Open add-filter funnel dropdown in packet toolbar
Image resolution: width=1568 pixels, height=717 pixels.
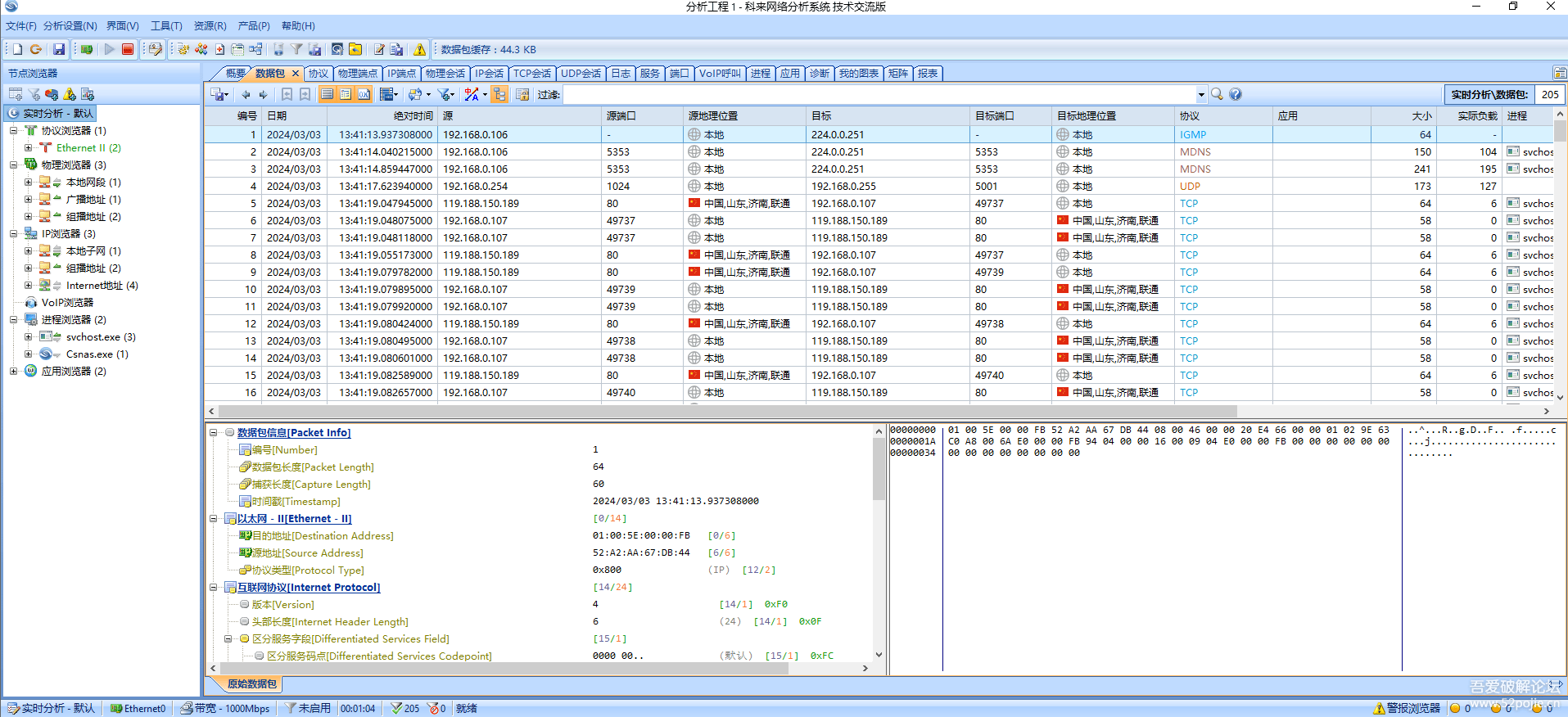coord(445,94)
